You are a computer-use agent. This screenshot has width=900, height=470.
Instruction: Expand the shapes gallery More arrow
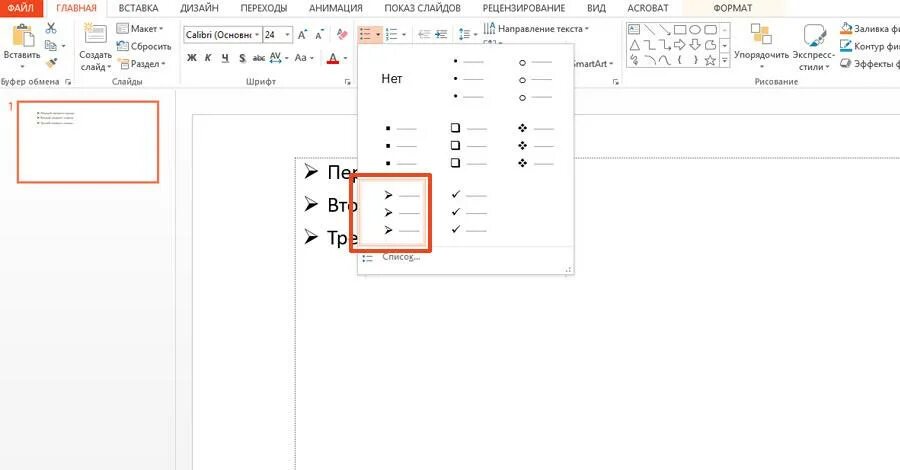(x=724, y=60)
